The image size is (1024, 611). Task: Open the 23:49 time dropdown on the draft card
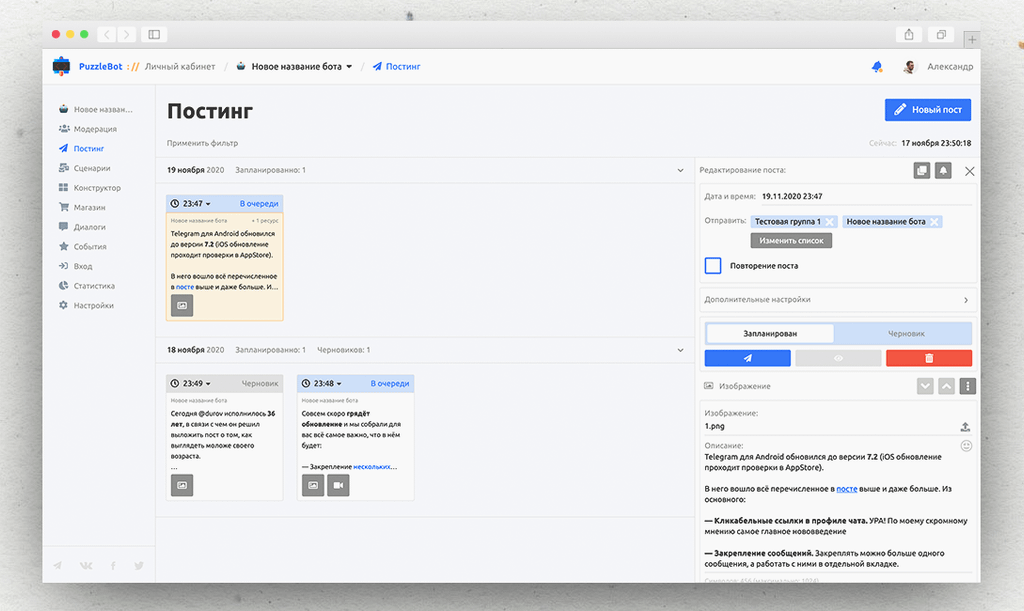[x=191, y=384]
